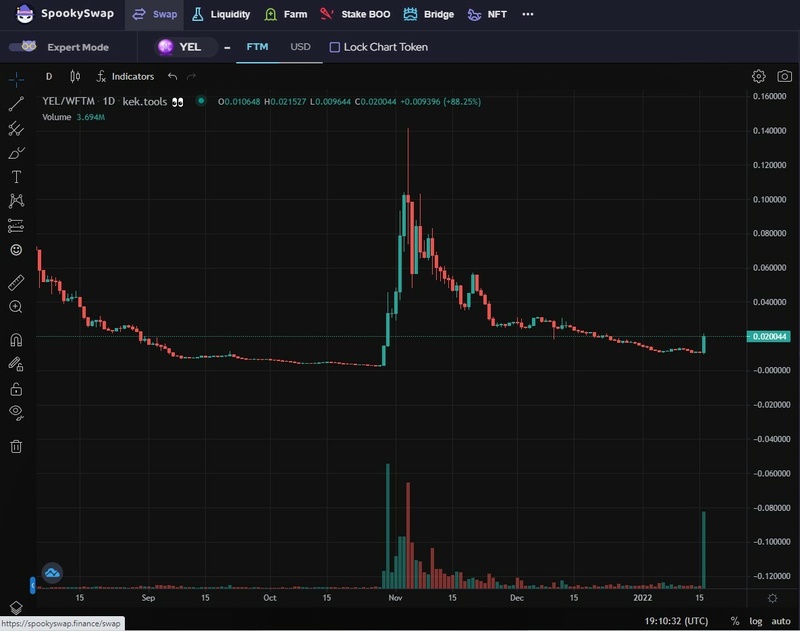800x631 pixels.
Task: Open the candle chart style selector
Action: (75, 77)
